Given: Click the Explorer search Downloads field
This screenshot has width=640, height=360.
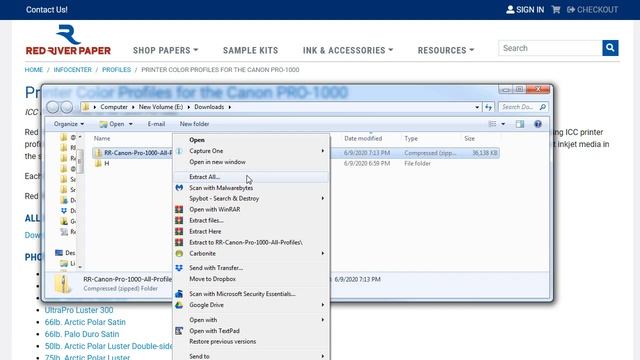Looking at the screenshot, I should [x=522, y=107].
